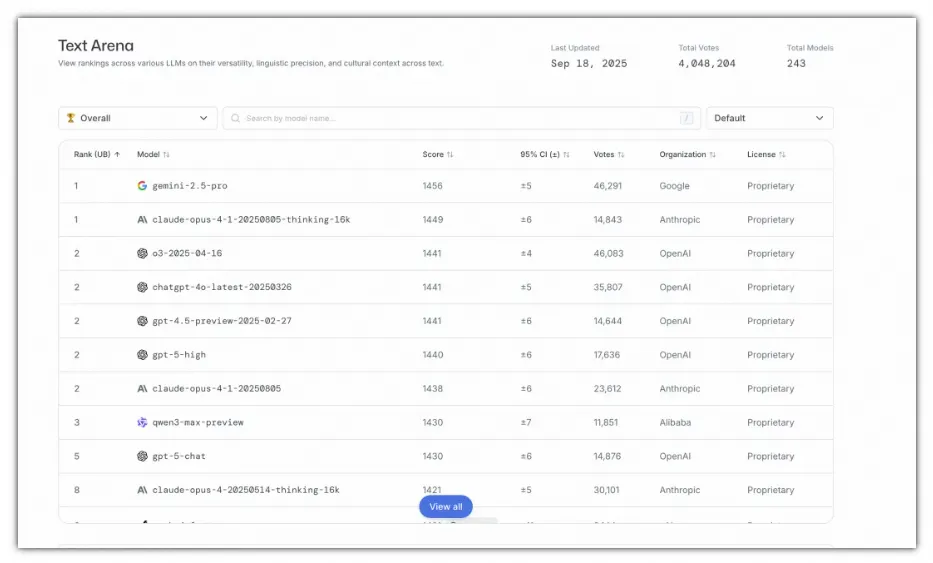933x563 pixels.
Task: Open the Default view dropdown
Action: click(x=769, y=118)
